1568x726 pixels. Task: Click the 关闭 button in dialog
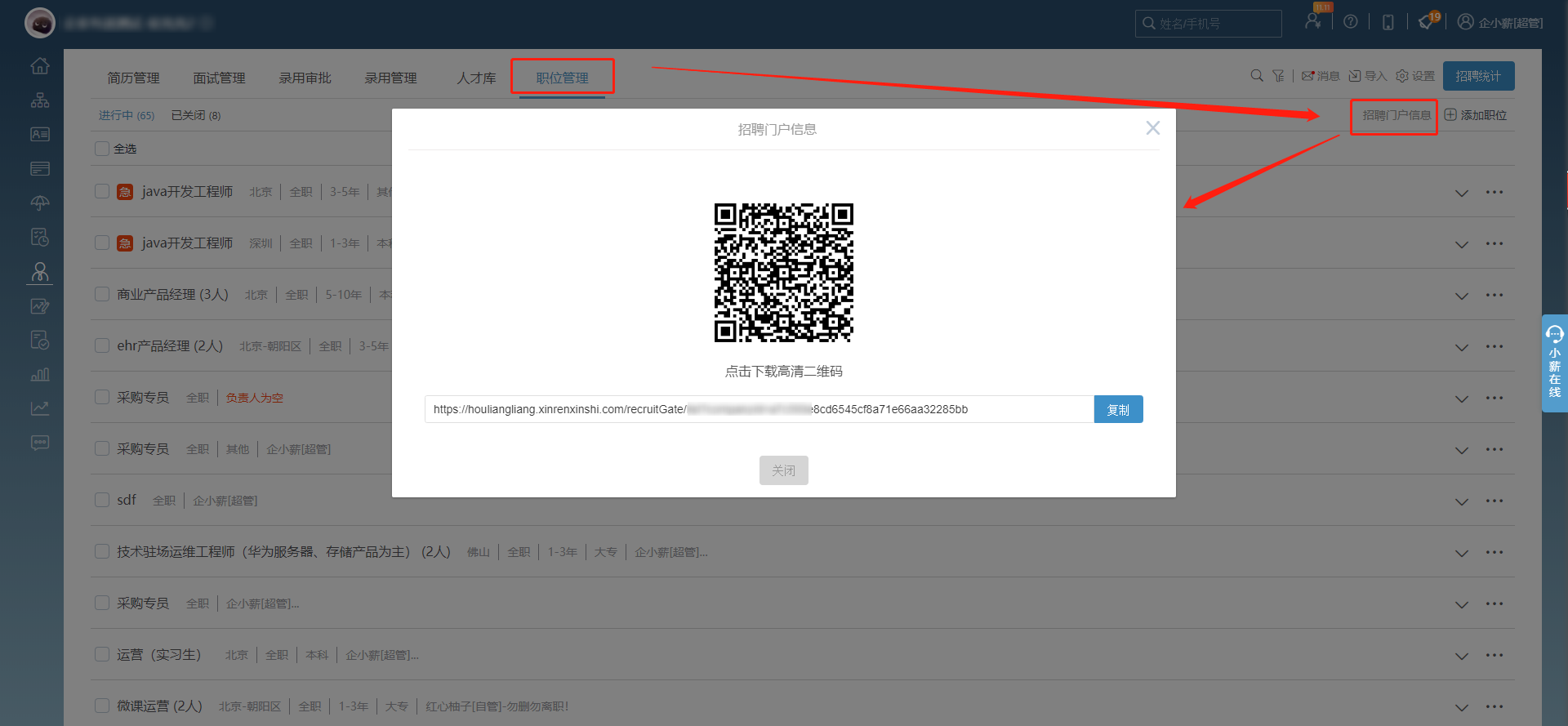783,470
